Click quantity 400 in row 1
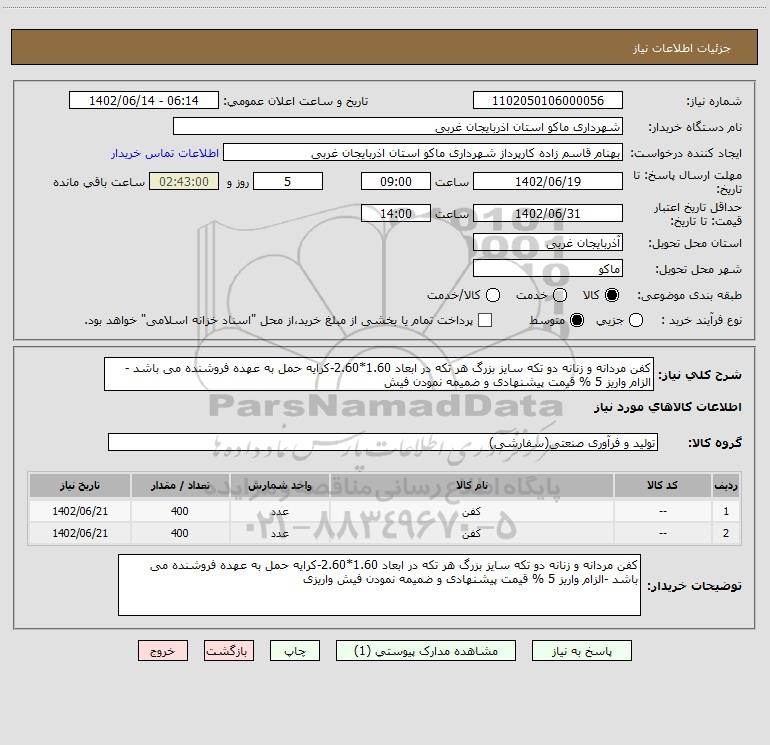 [180, 511]
